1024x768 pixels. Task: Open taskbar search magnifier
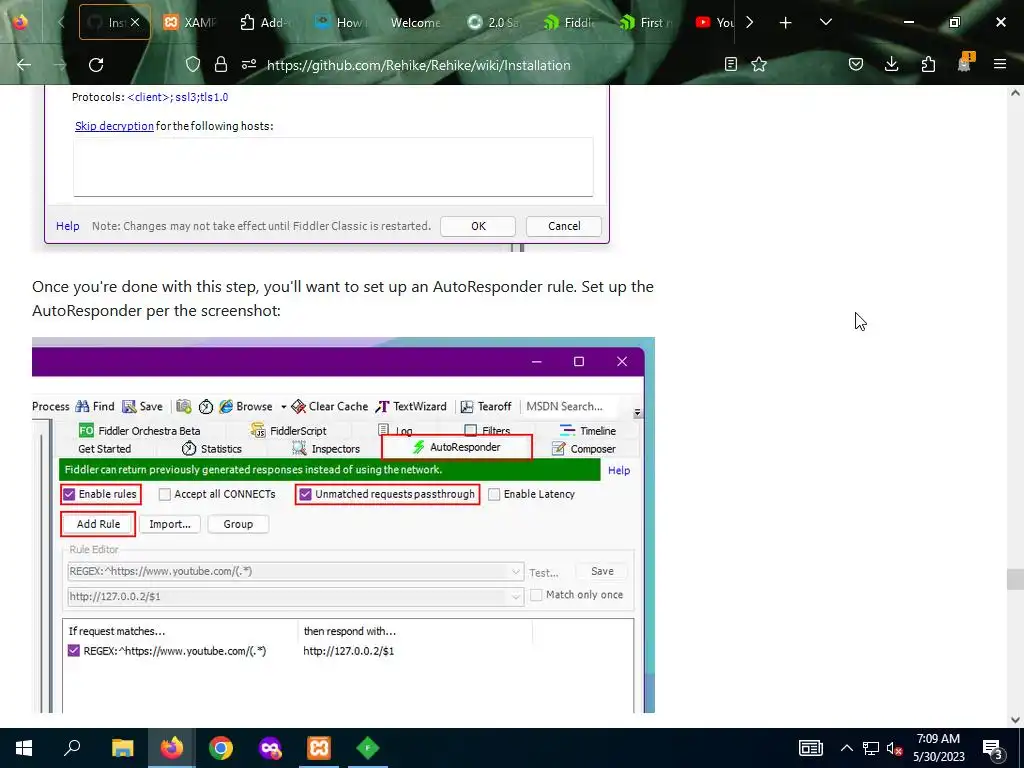click(72, 747)
